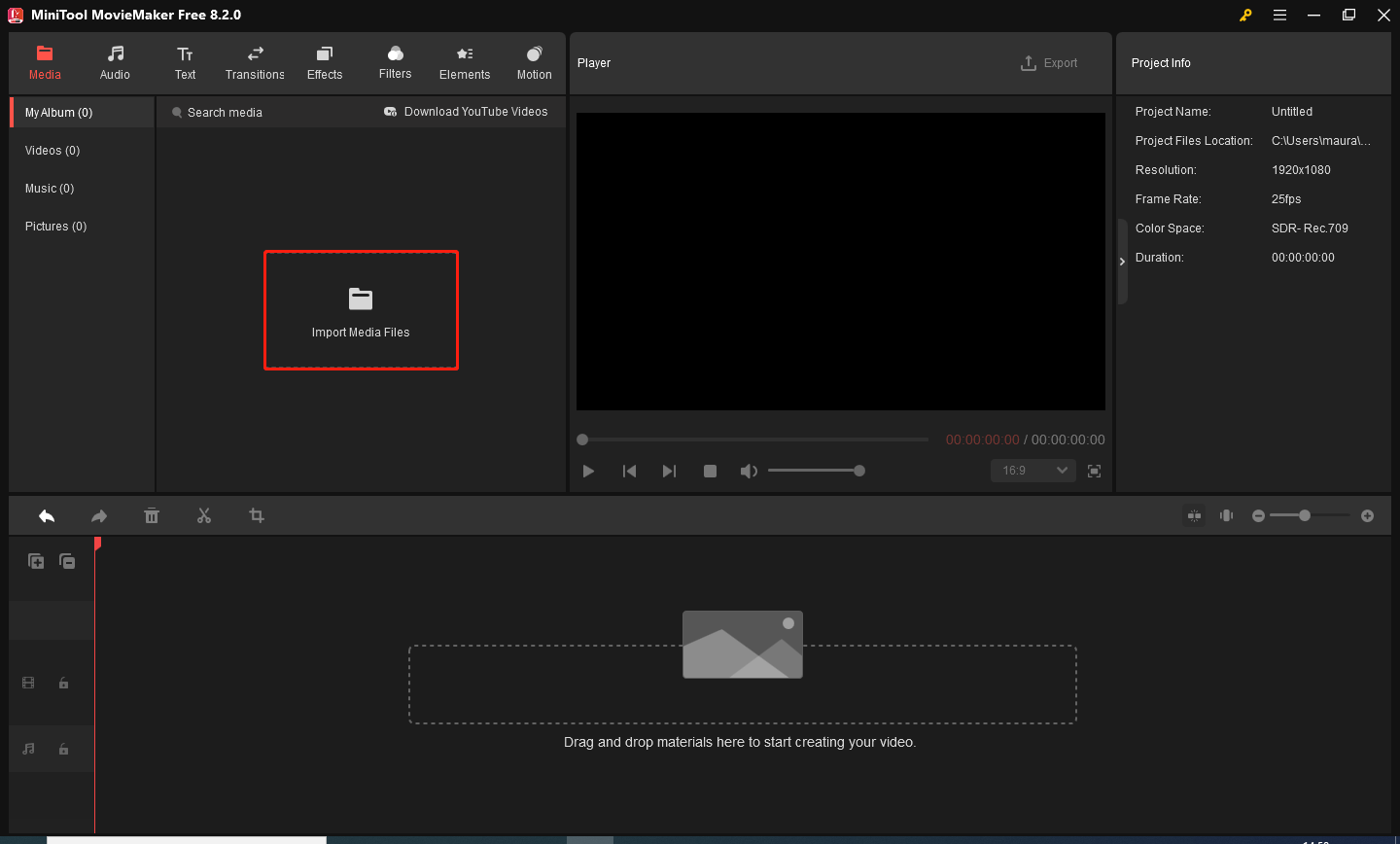
Task: Click the 25fps frame rate value
Action: pos(1286,199)
